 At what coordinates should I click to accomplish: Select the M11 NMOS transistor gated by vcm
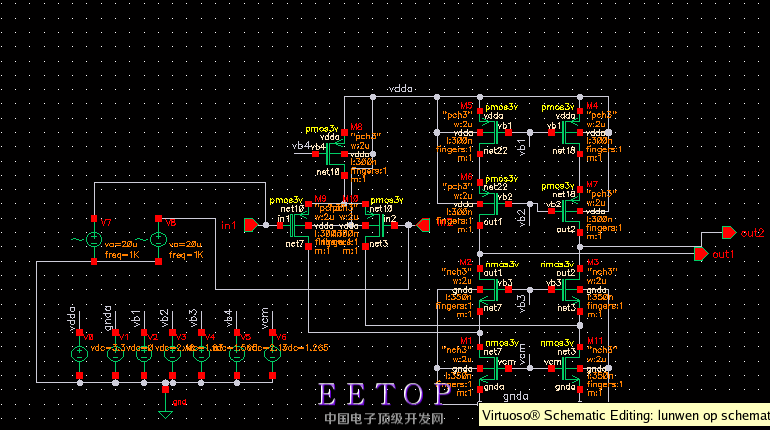[570, 364]
